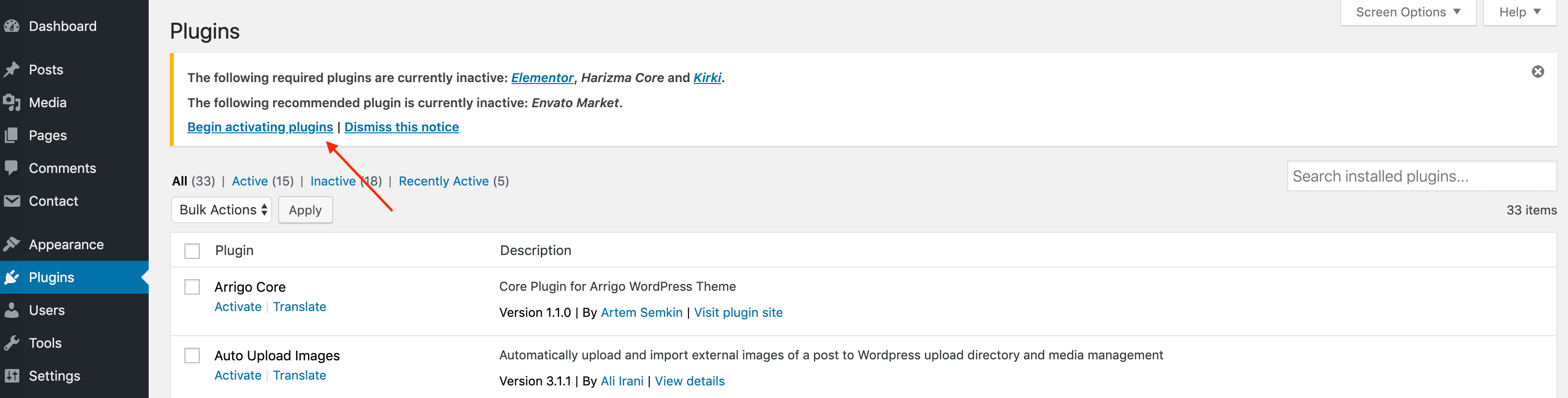Screen dimensions: 1568x398
Task: Toggle the select-all plugins checkbox
Action: click(192, 251)
